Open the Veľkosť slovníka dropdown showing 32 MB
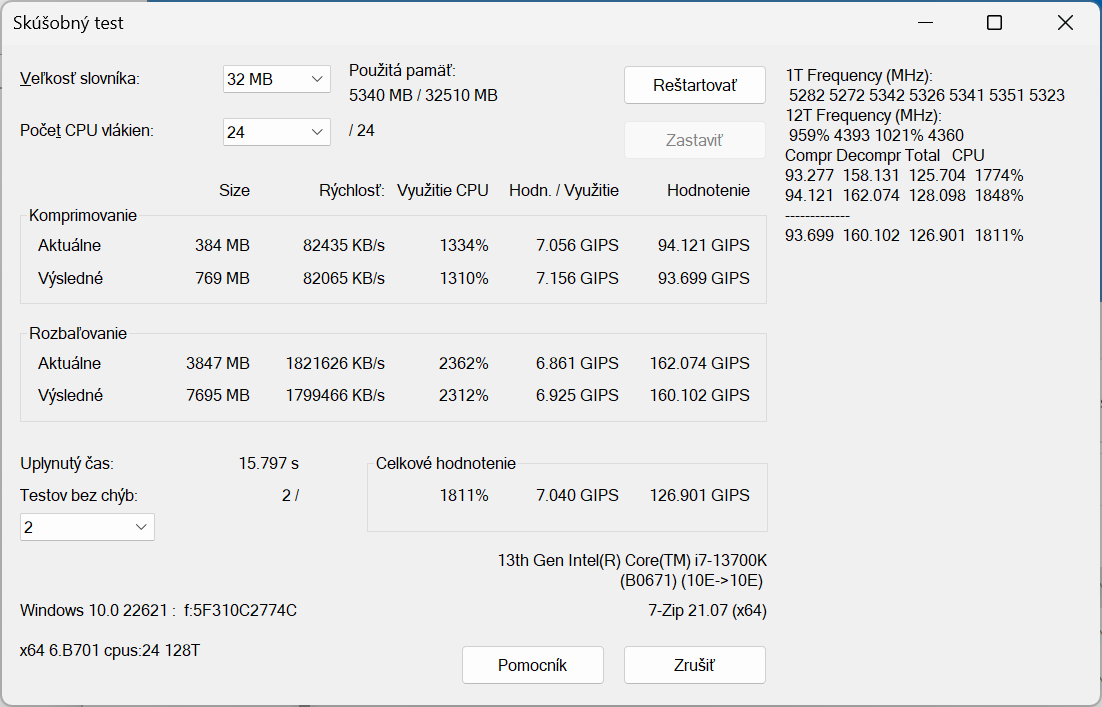Screen dimensions: 1102x707 tap(276, 79)
